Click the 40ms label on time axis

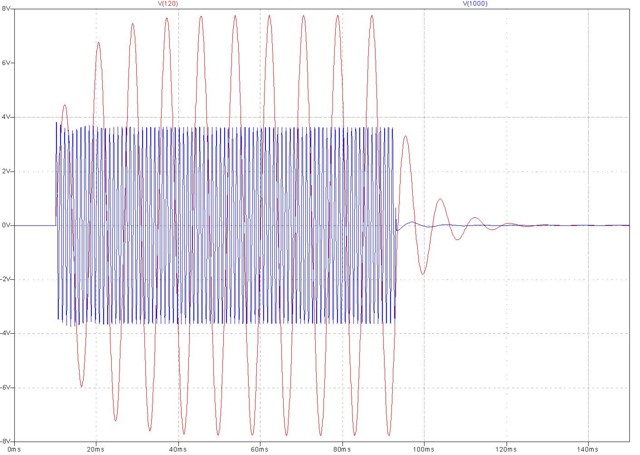(x=178, y=449)
